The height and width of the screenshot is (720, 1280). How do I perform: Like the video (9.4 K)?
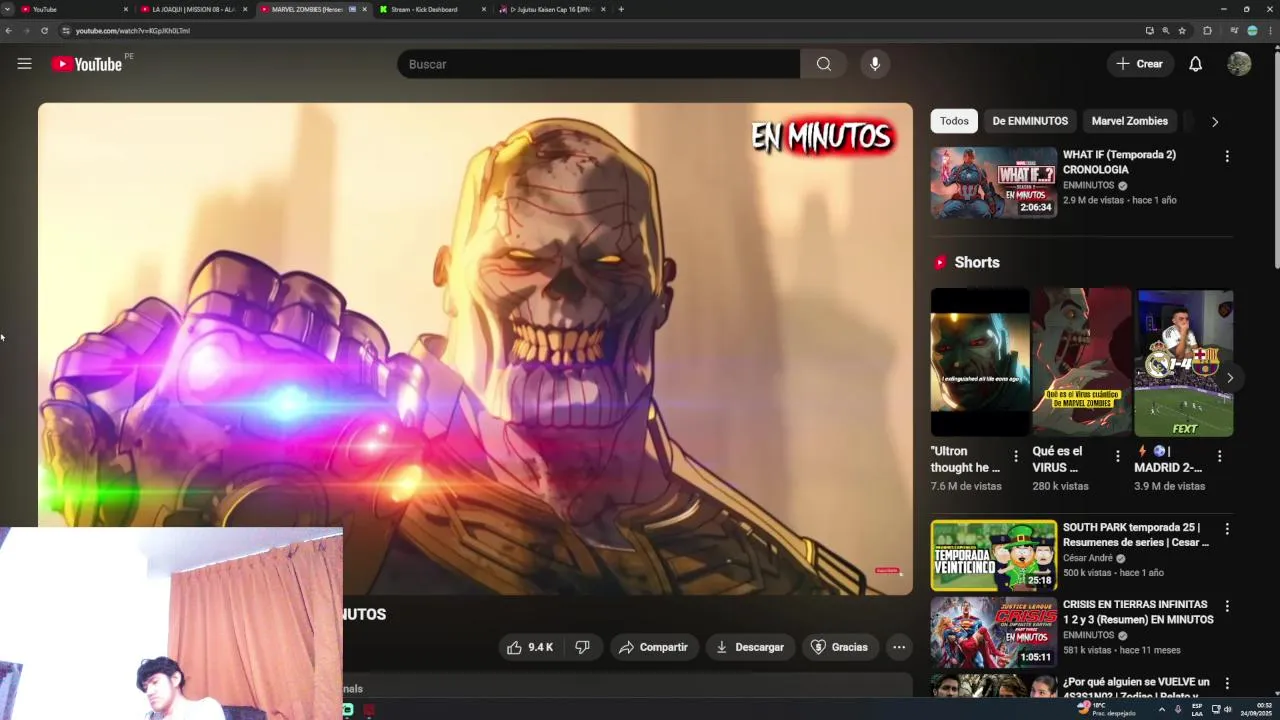coord(530,647)
